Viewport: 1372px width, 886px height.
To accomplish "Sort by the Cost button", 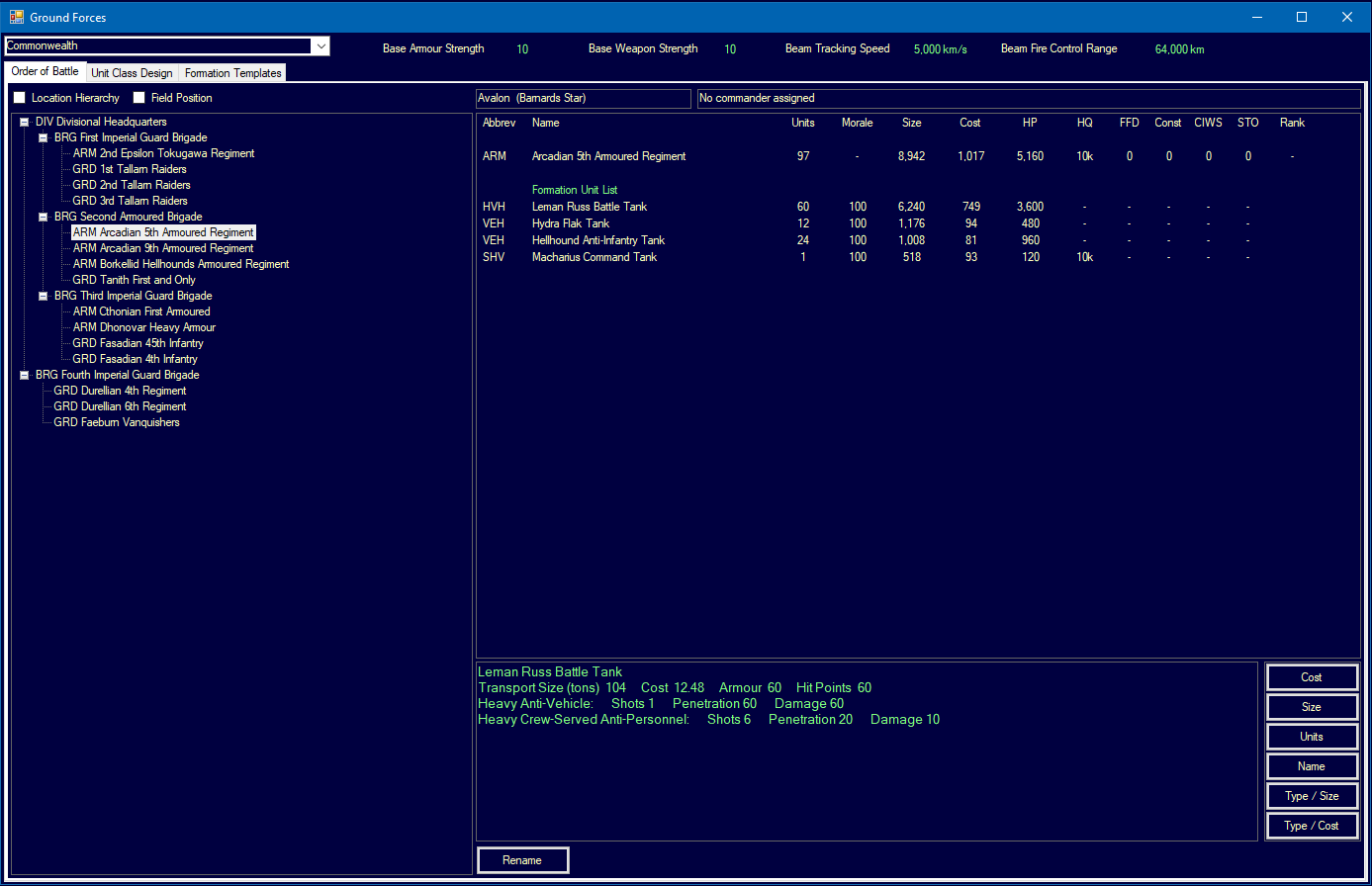I will coord(1312,677).
